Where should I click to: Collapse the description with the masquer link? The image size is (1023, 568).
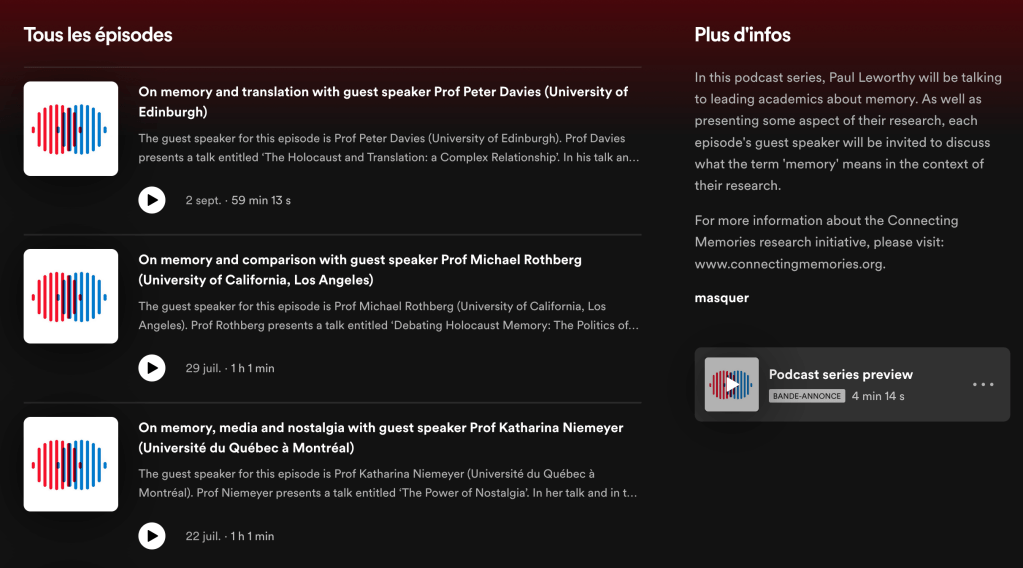point(721,298)
